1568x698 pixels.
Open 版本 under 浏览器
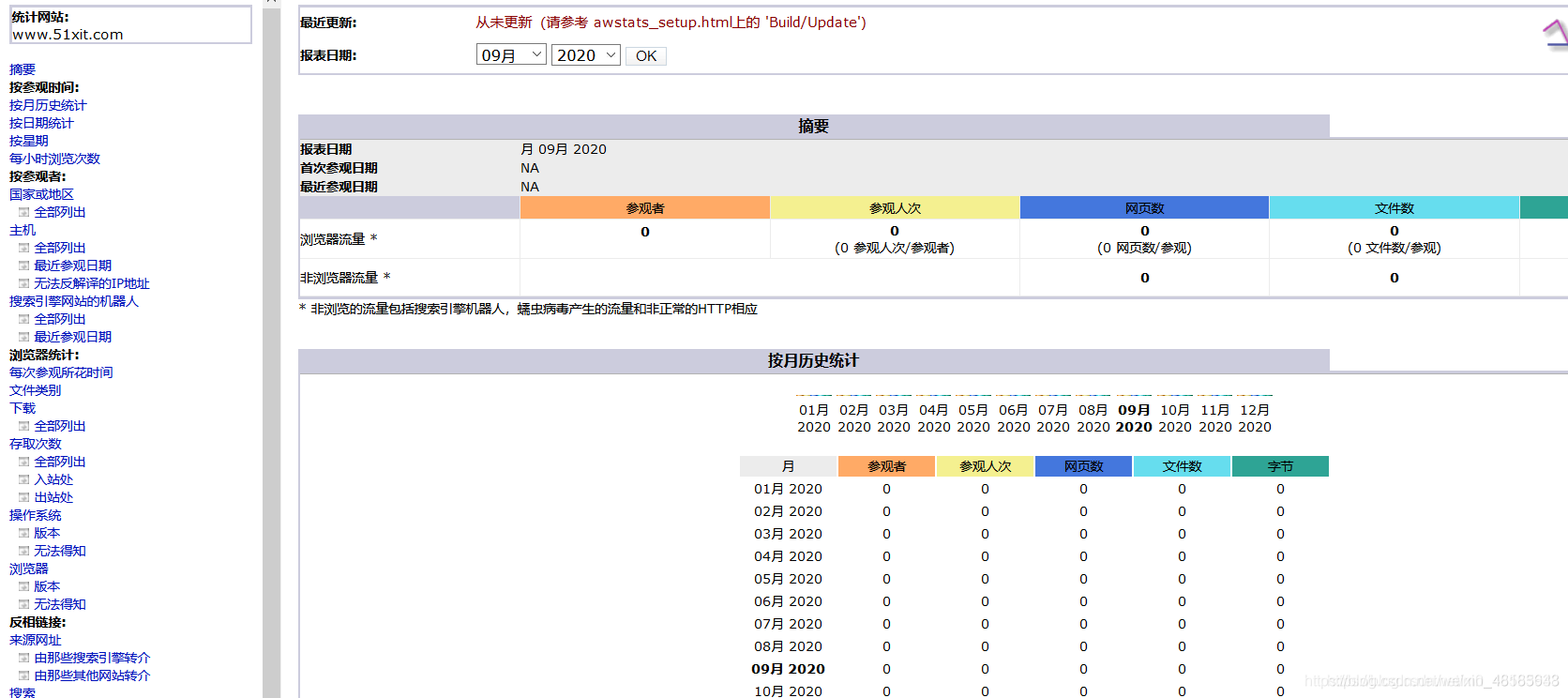(47, 586)
